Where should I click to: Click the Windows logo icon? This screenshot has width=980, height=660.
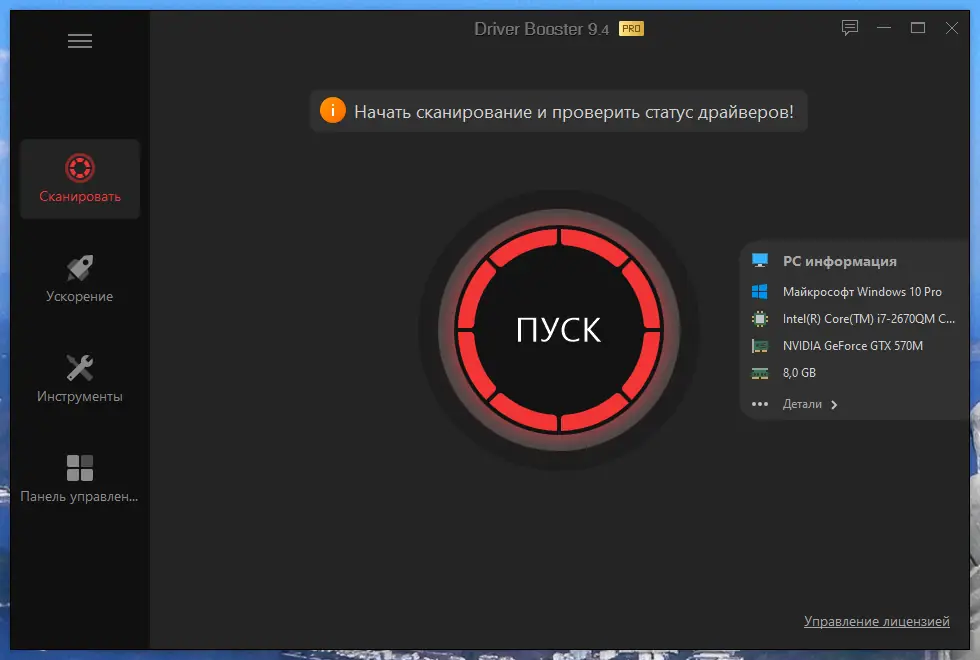coord(760,291)
